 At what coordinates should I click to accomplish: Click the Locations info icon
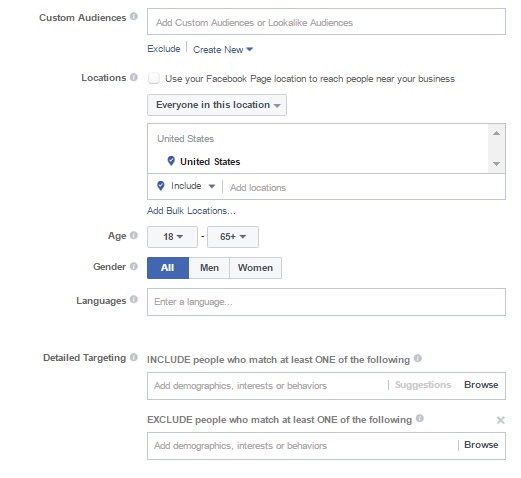tap(134, 77)
